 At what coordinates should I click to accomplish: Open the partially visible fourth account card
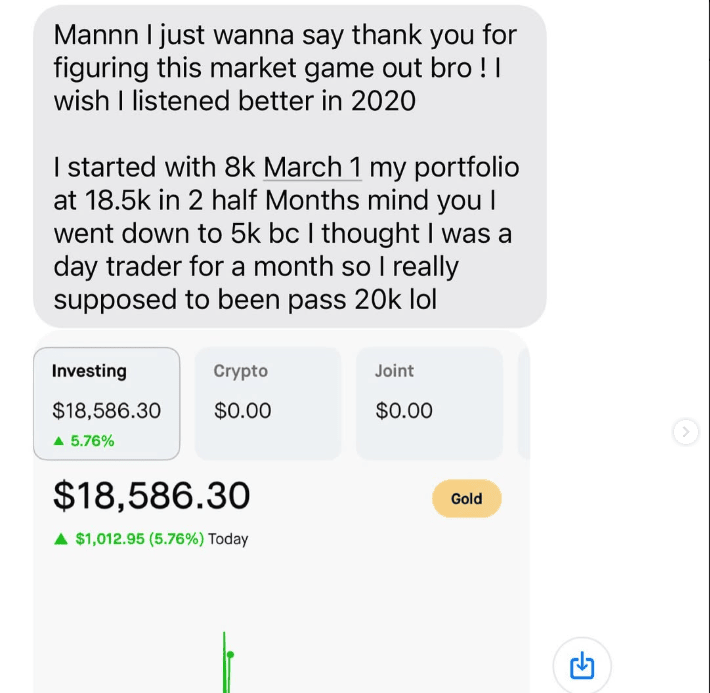tap(523, 403)
